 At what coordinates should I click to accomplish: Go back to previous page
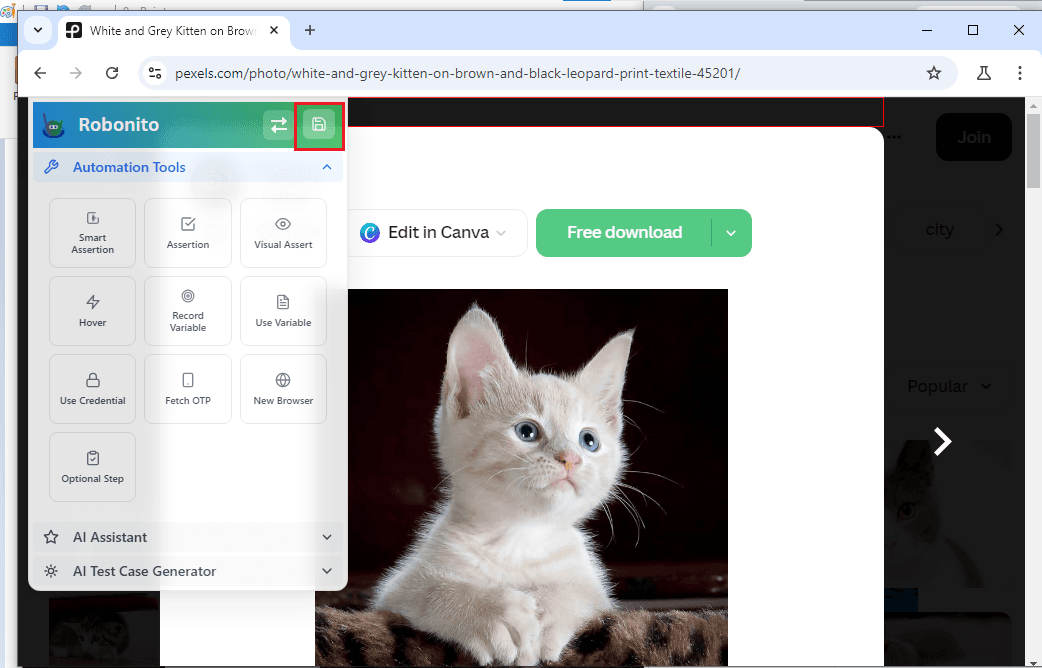[41, 73]
